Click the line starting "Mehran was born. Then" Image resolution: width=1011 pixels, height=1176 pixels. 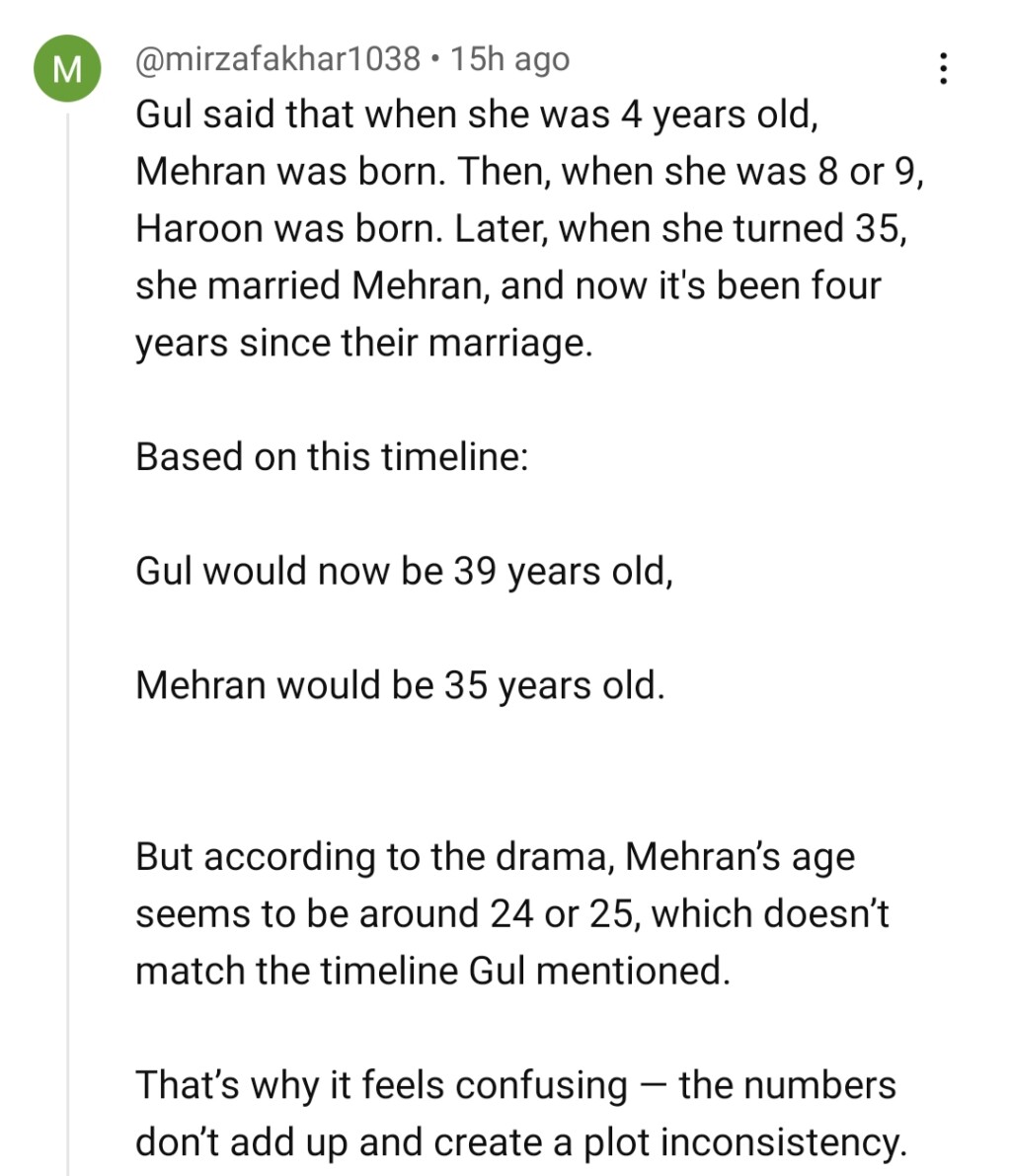click(530, 173)
